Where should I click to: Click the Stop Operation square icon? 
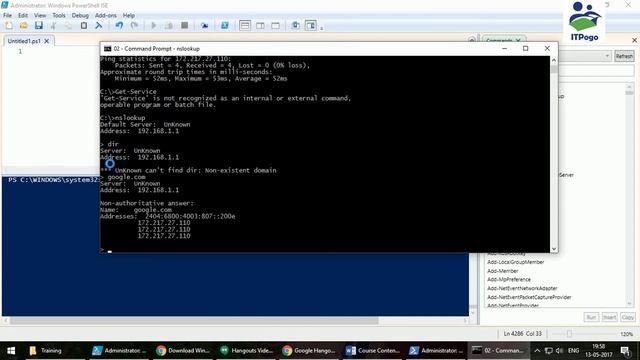[x=184, y=25]
